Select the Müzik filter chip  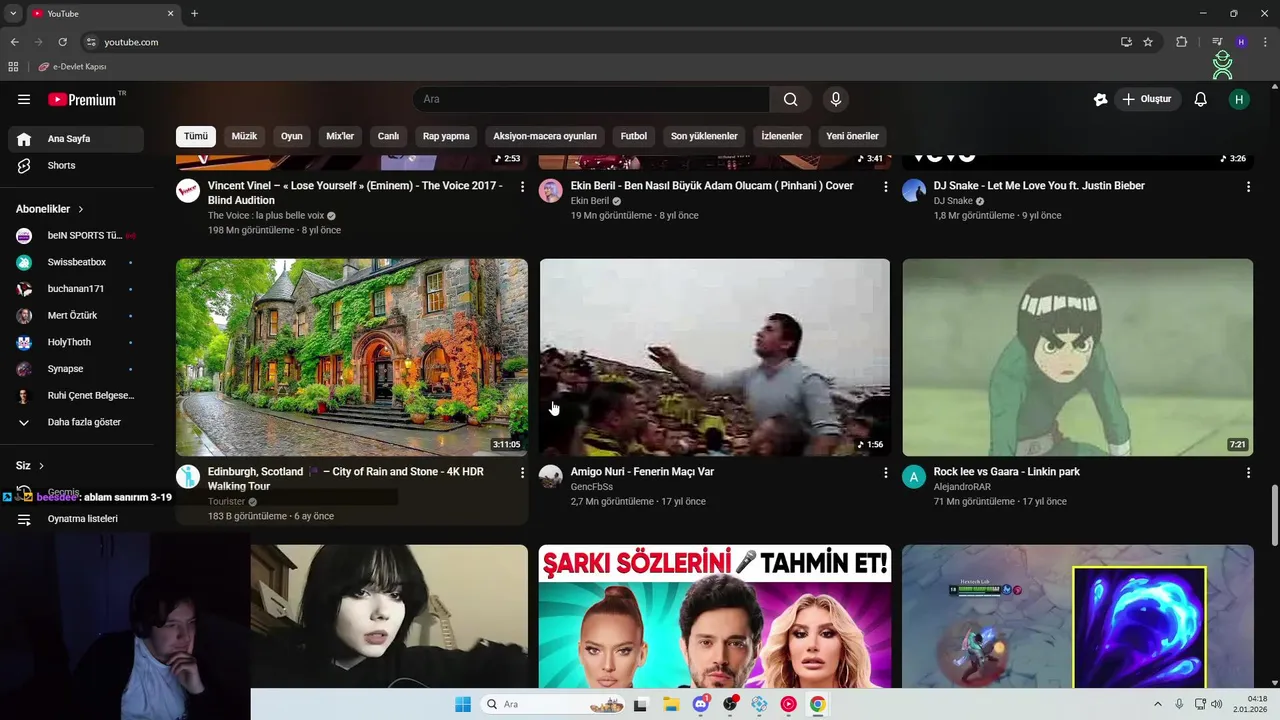click(x=244, y=136)
